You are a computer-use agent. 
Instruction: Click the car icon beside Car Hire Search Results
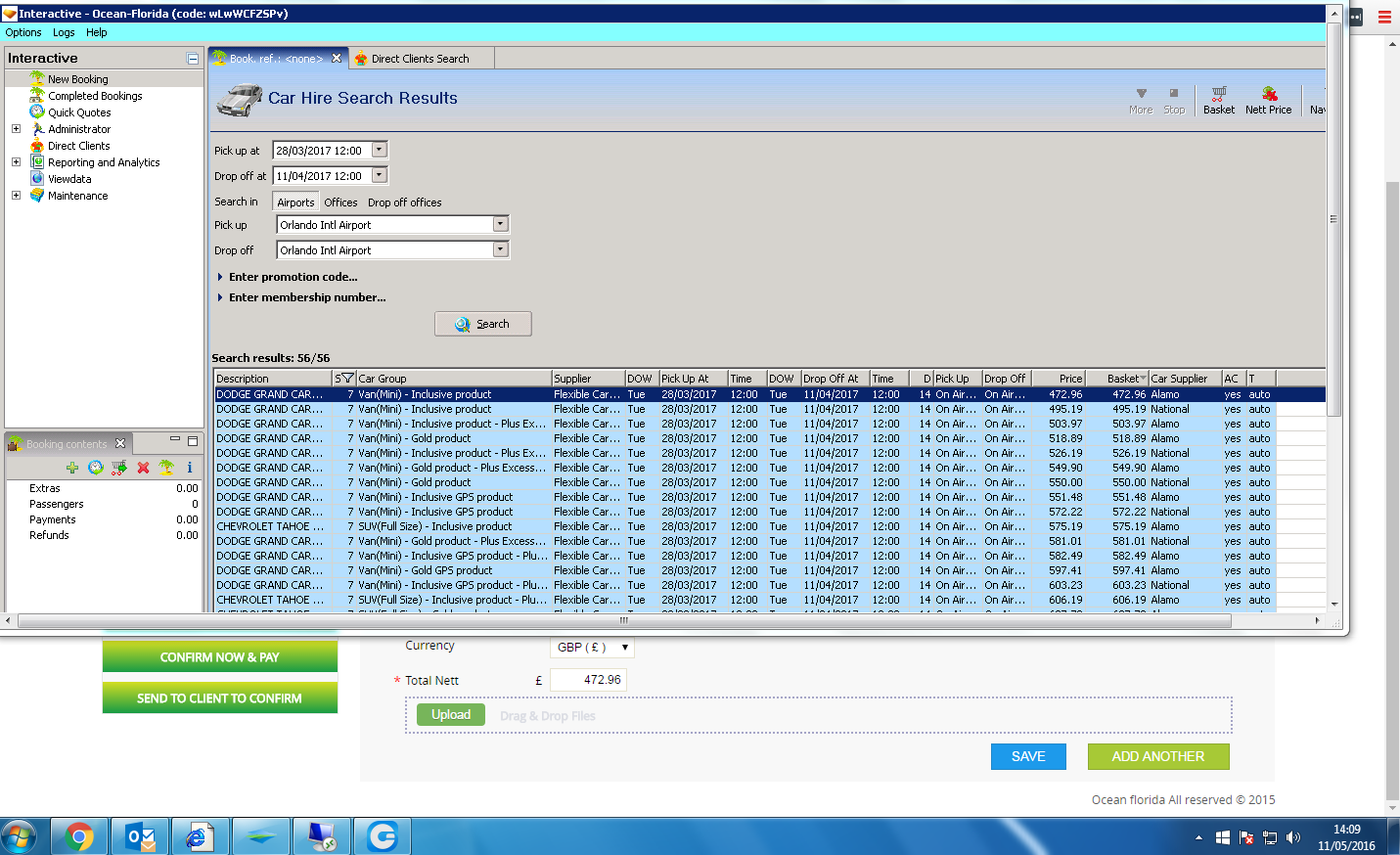point(239,99)
